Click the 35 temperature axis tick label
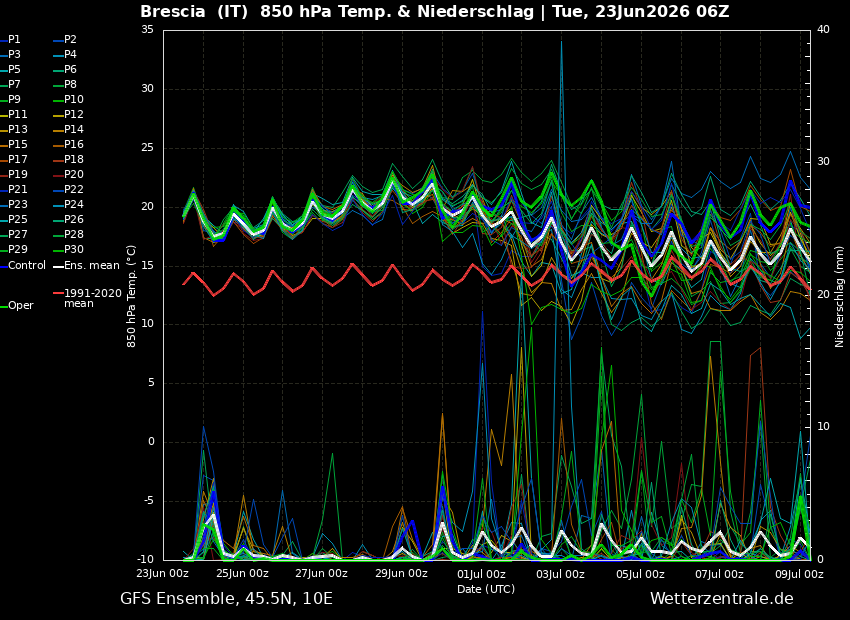The image size is (850, 620). [x=147, y=30]
